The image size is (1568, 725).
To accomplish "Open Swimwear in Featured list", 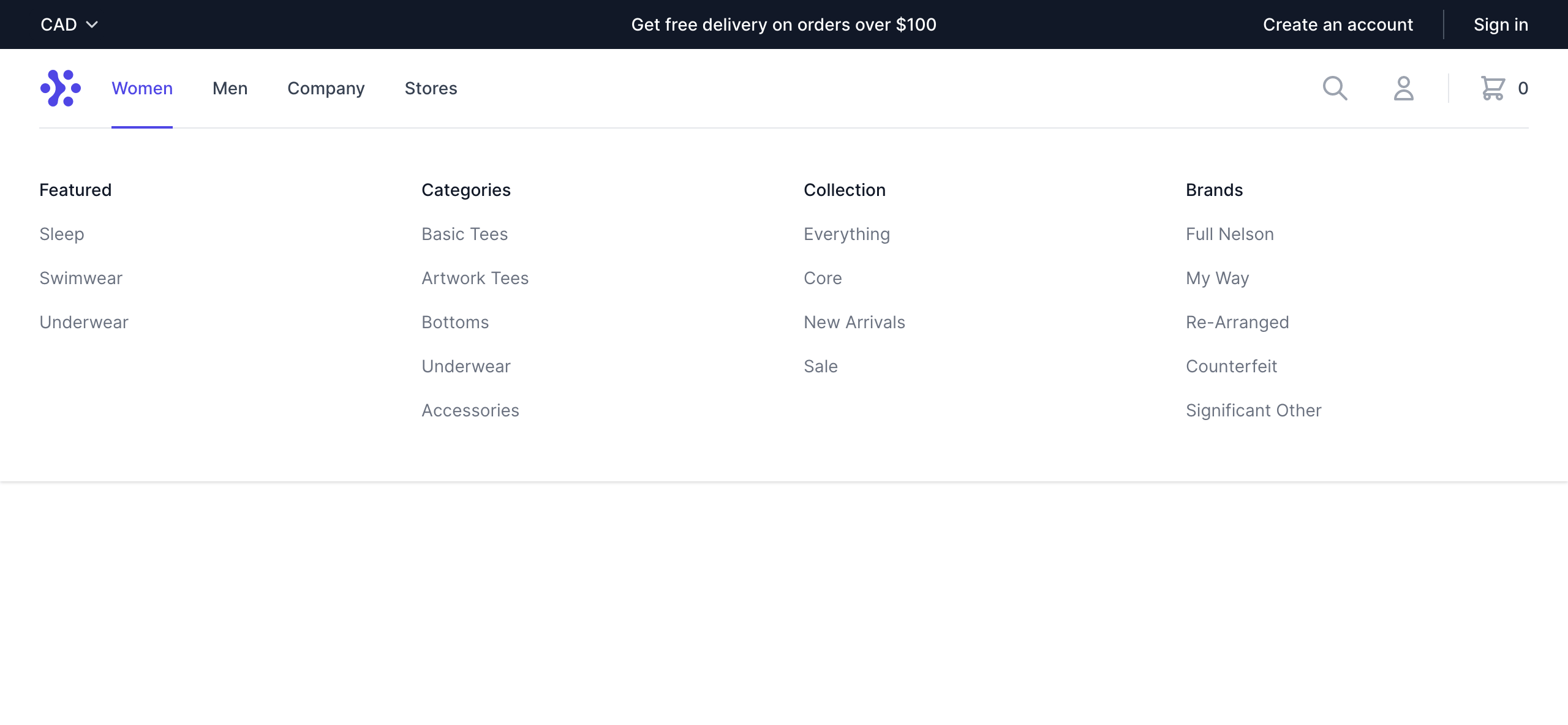I will point(81,278).
